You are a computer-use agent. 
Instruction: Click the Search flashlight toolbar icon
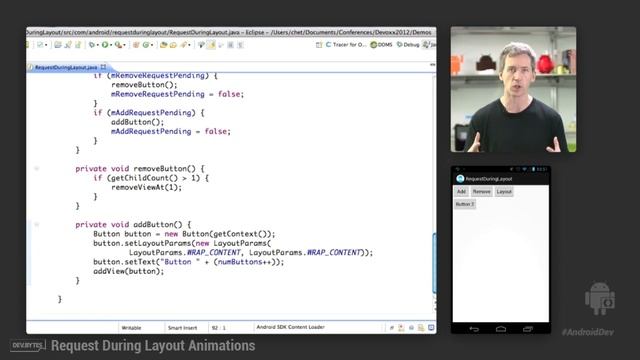184,45
